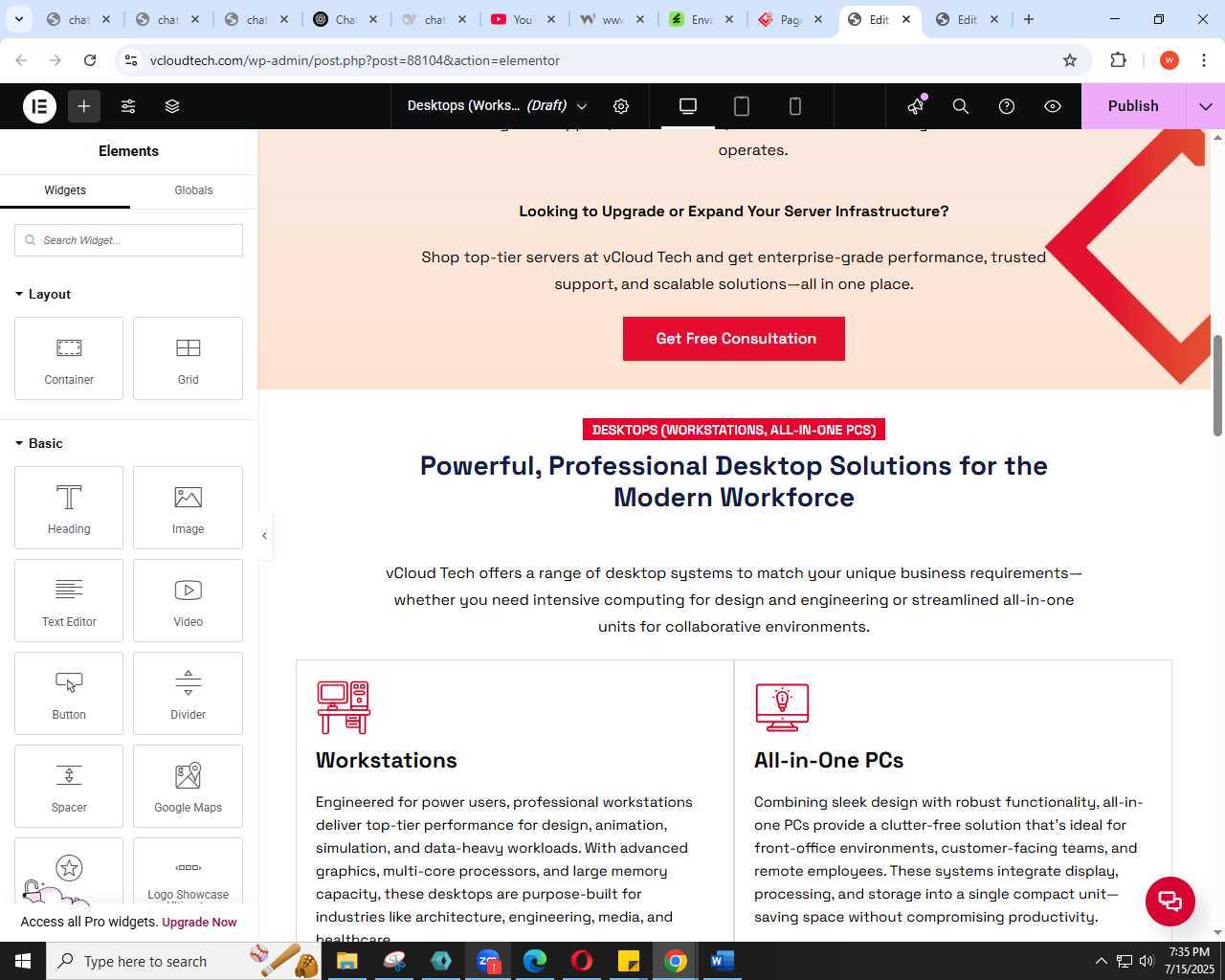
Task: Select the All-in-One PCs heading
Action: [x=829, y=760]
